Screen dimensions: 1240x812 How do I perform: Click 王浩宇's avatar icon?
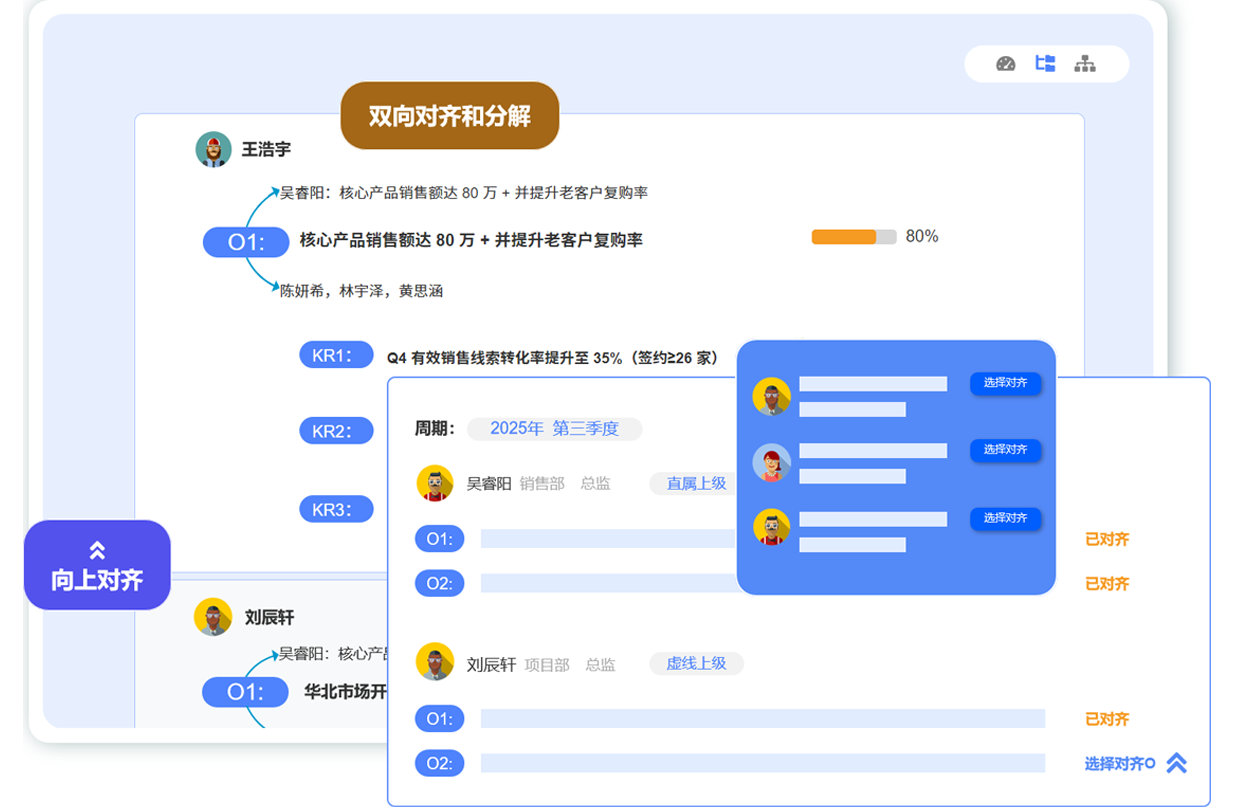pos(213,149)
